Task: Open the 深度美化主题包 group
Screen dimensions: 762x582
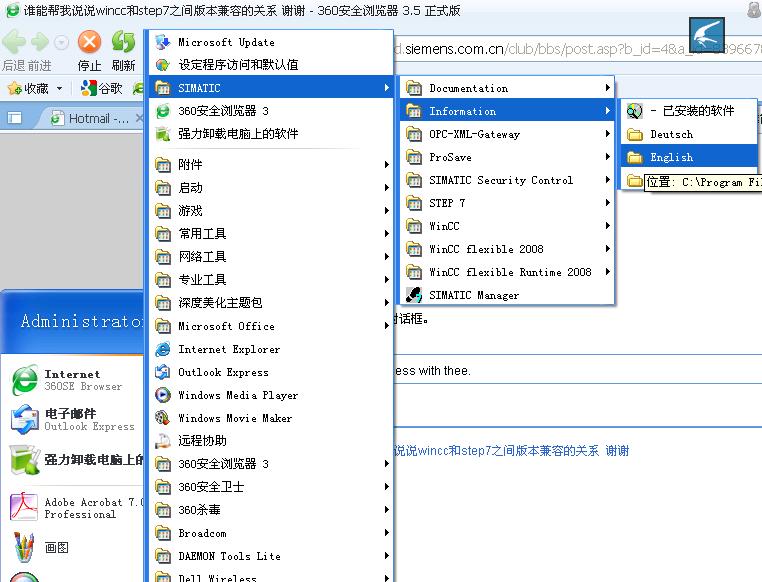Action: pos(271,303)
